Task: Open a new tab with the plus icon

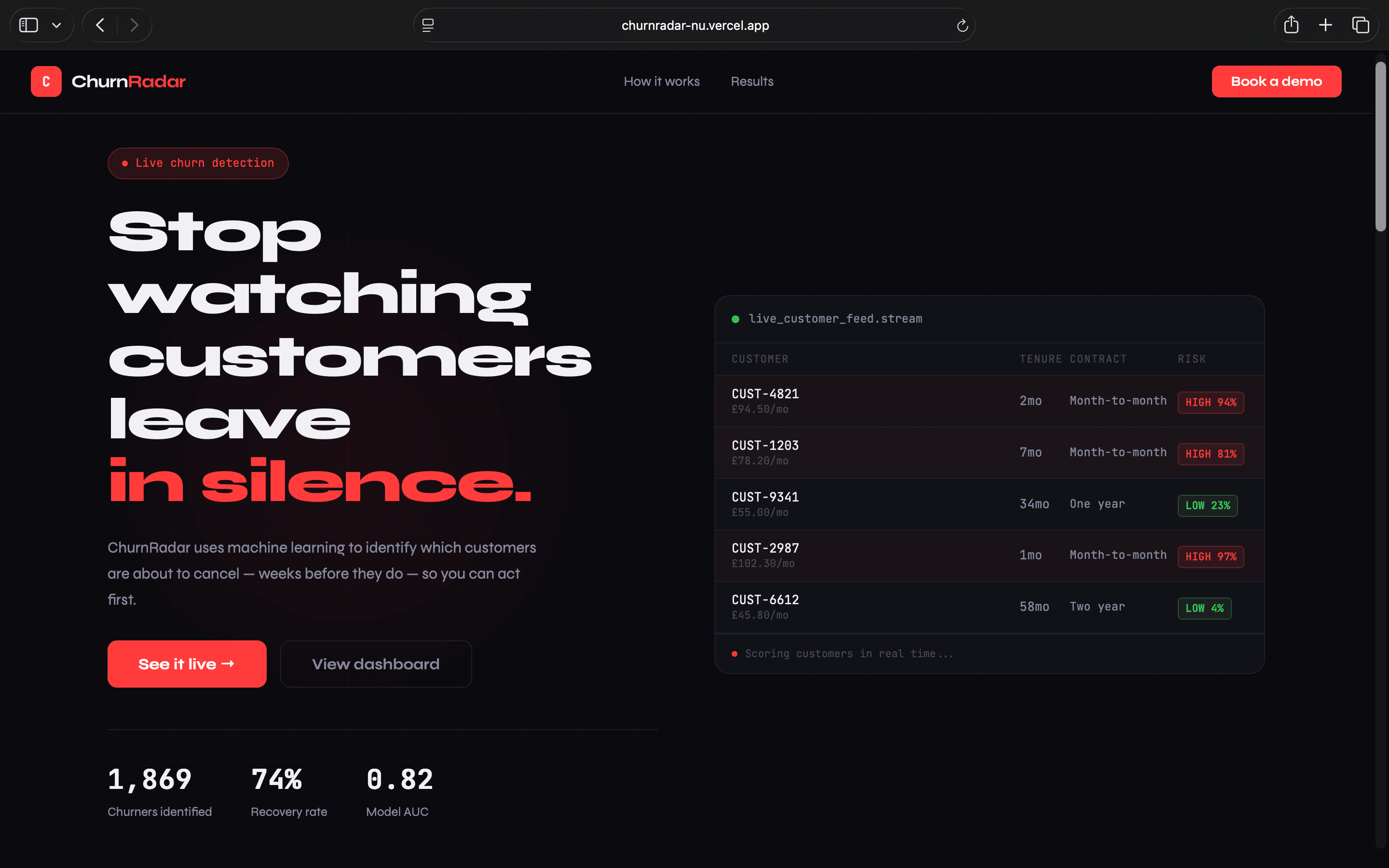Action: point(1325,25)
